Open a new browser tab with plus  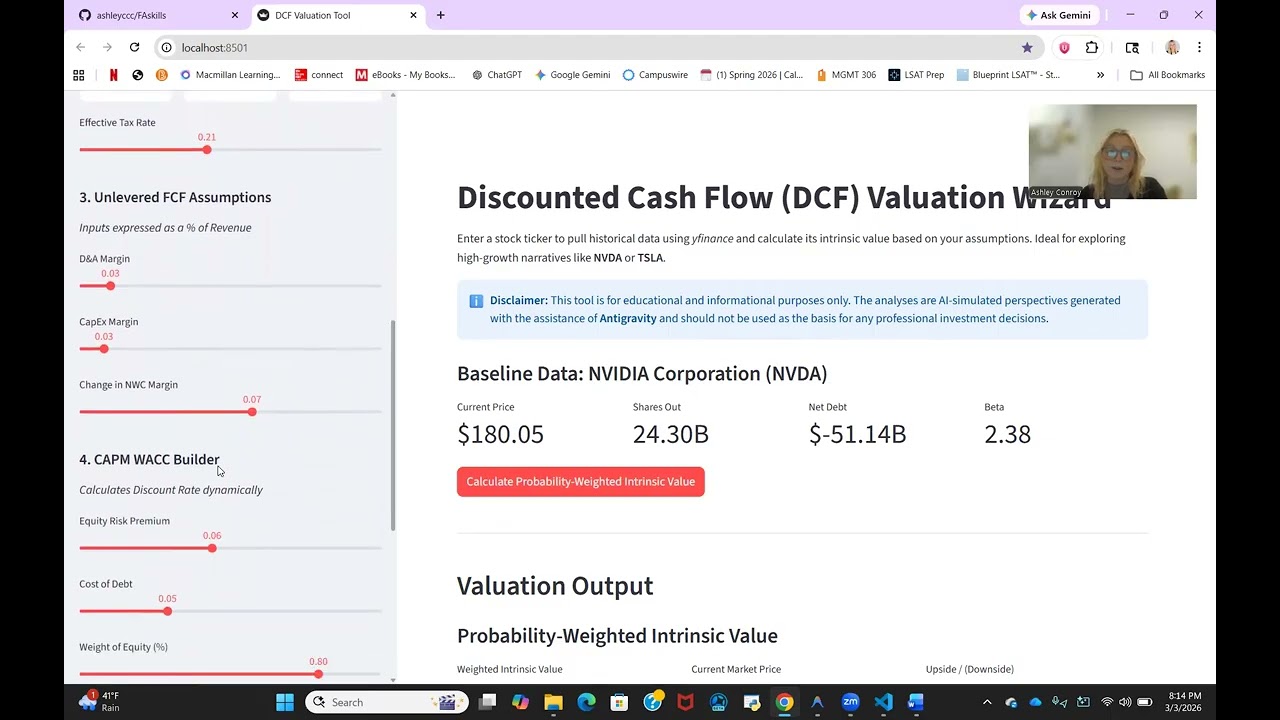click(x=440, y=15)
